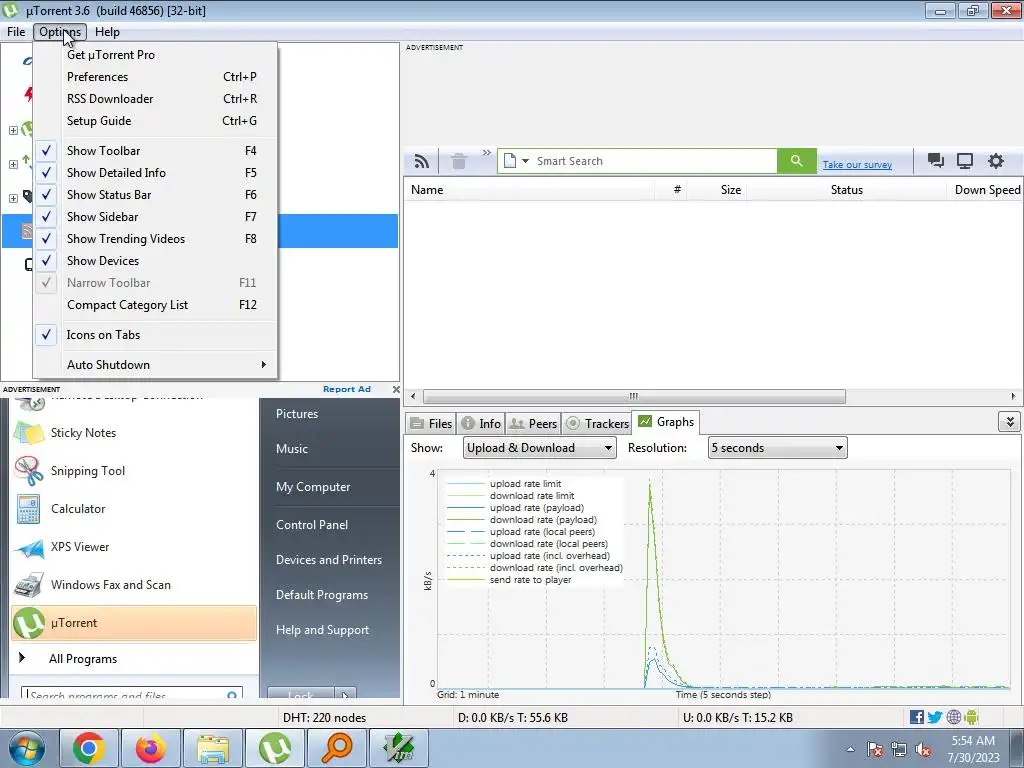1024x768 pixels.
Task: Click the horizontal scrollbar thumb in torrent list
Action: click(x=633, y=396)
